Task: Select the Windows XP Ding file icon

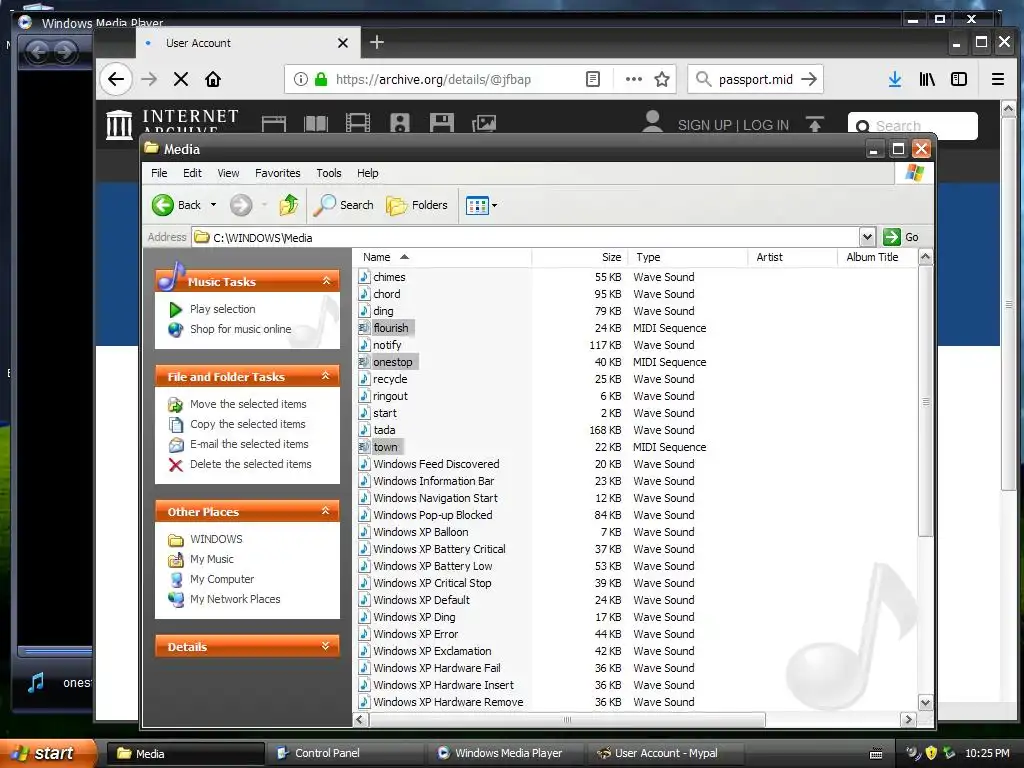Action: (364, 616)
